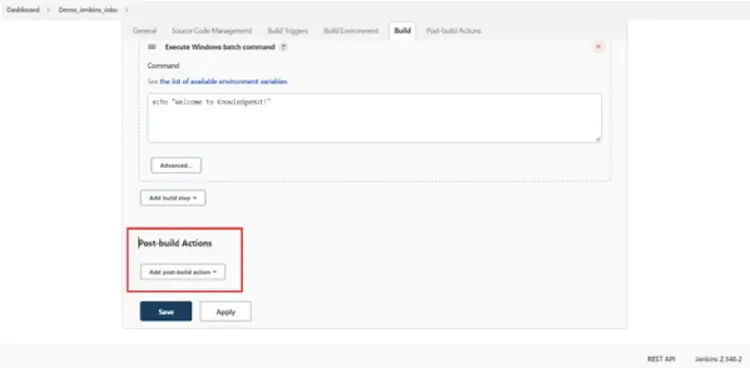Go to the Post-build Actions tab
Viewport: 750px width, 368px height.
(x=453, y=31)
